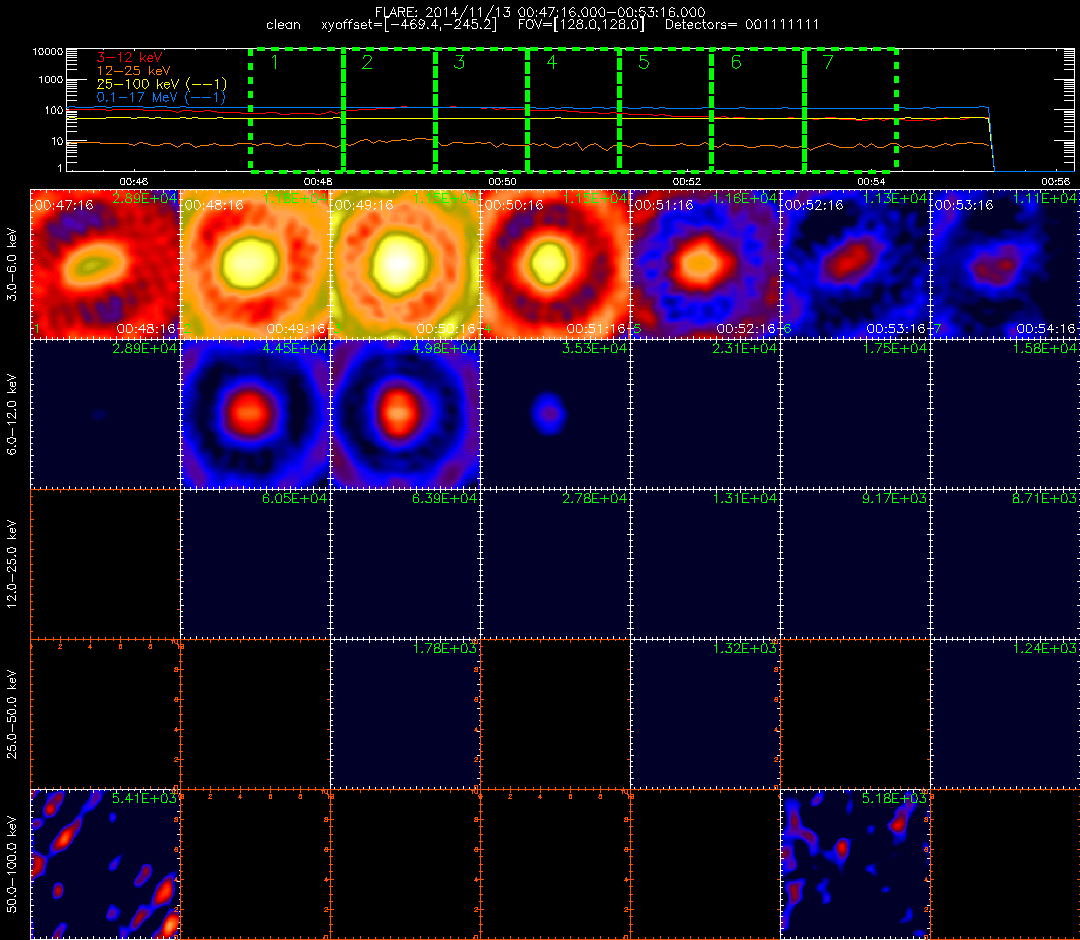Click the '3.0-6.0 keV' row label
1080x940 pixels.
pyautogui.click(x=12, y=265)
